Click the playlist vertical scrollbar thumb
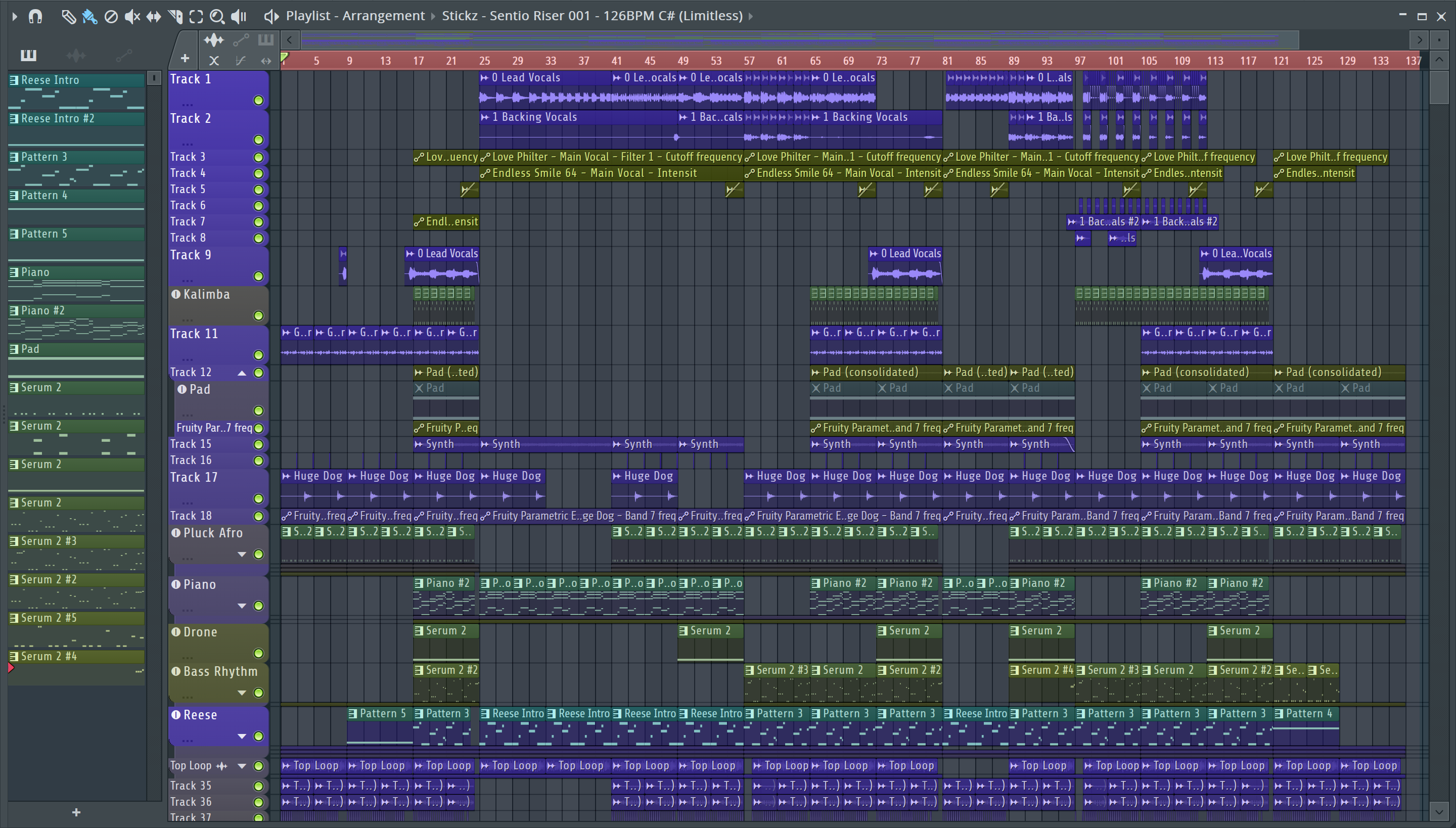1456x828 pixels. click(x=1439, y=86)
